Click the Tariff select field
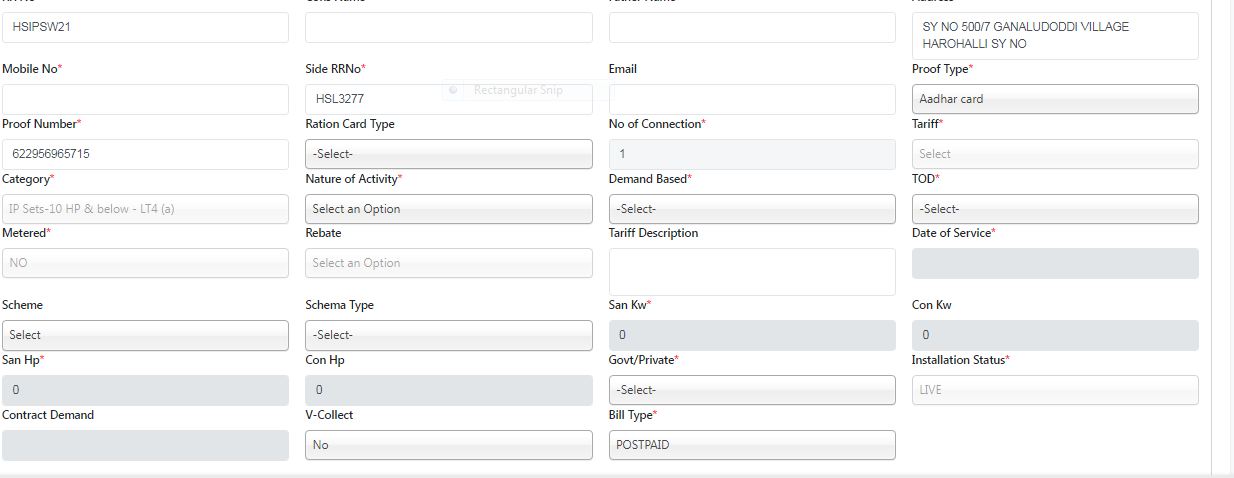The image size is (1234, 478). tap(1054, 154)
